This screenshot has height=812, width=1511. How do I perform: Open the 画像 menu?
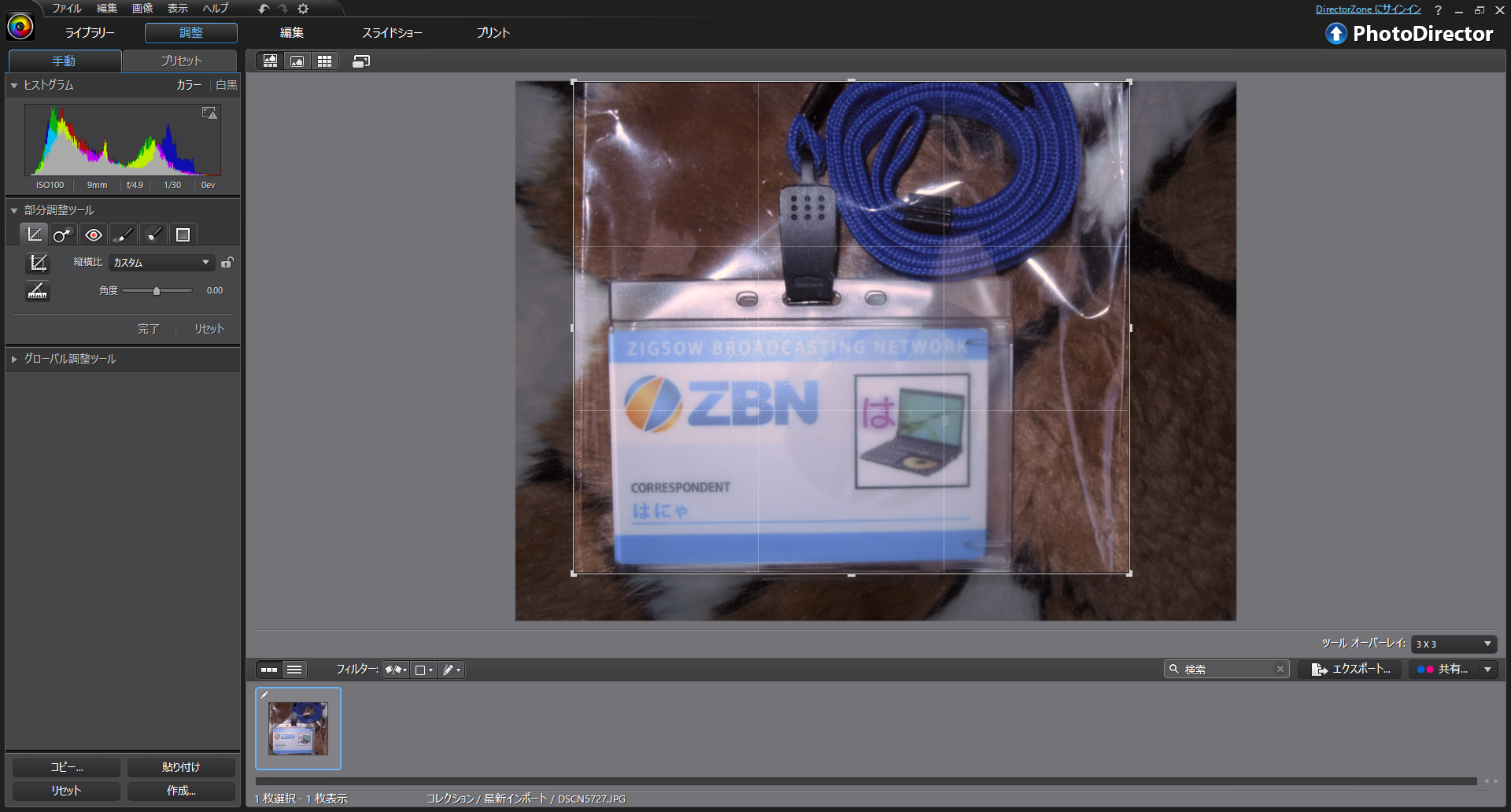pyautogui.click(x=142, y=9)
